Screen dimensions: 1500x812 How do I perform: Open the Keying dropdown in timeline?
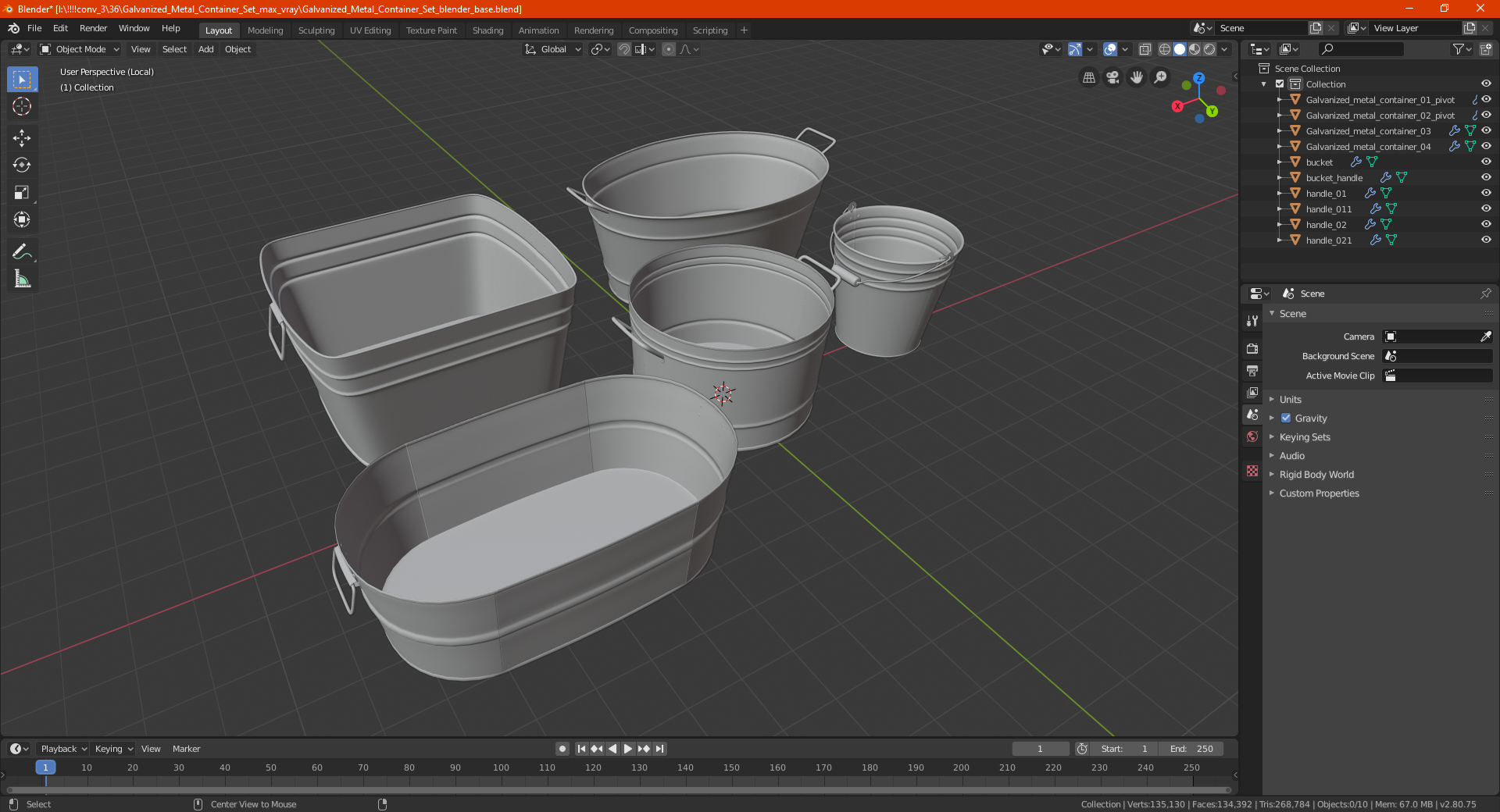point(113,749)
